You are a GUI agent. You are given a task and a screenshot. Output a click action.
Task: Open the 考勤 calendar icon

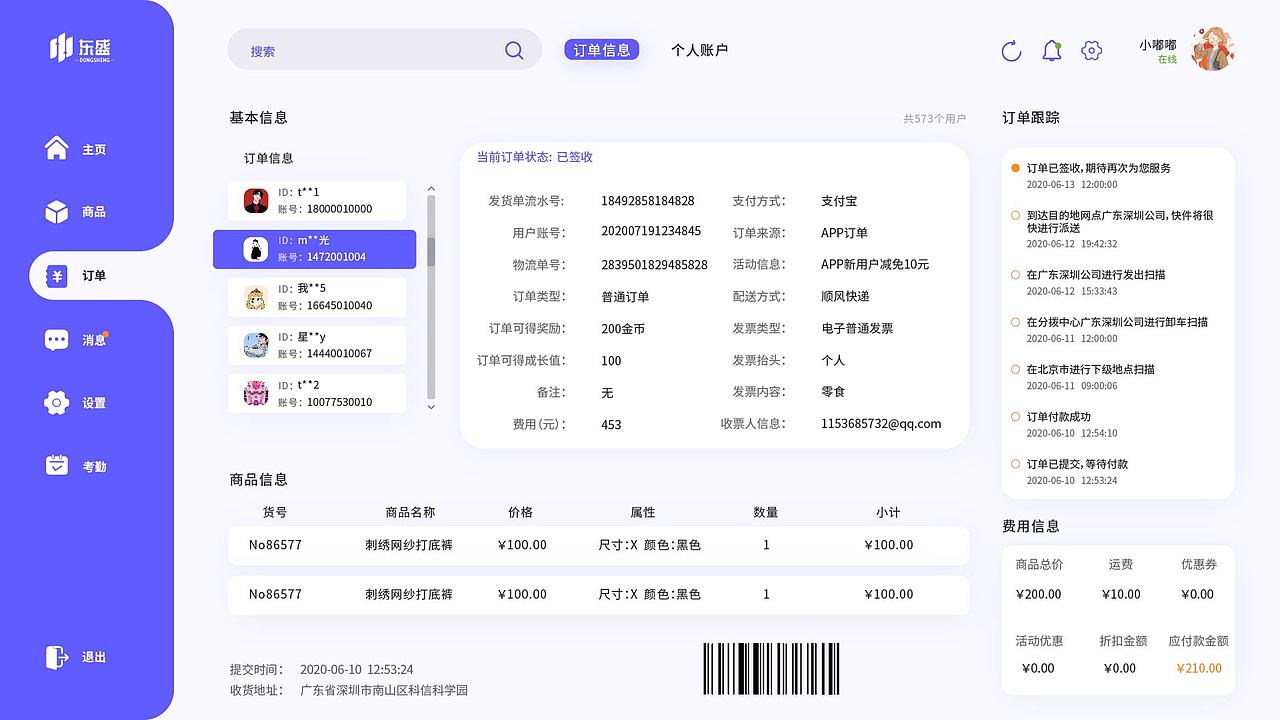point(57,466)
